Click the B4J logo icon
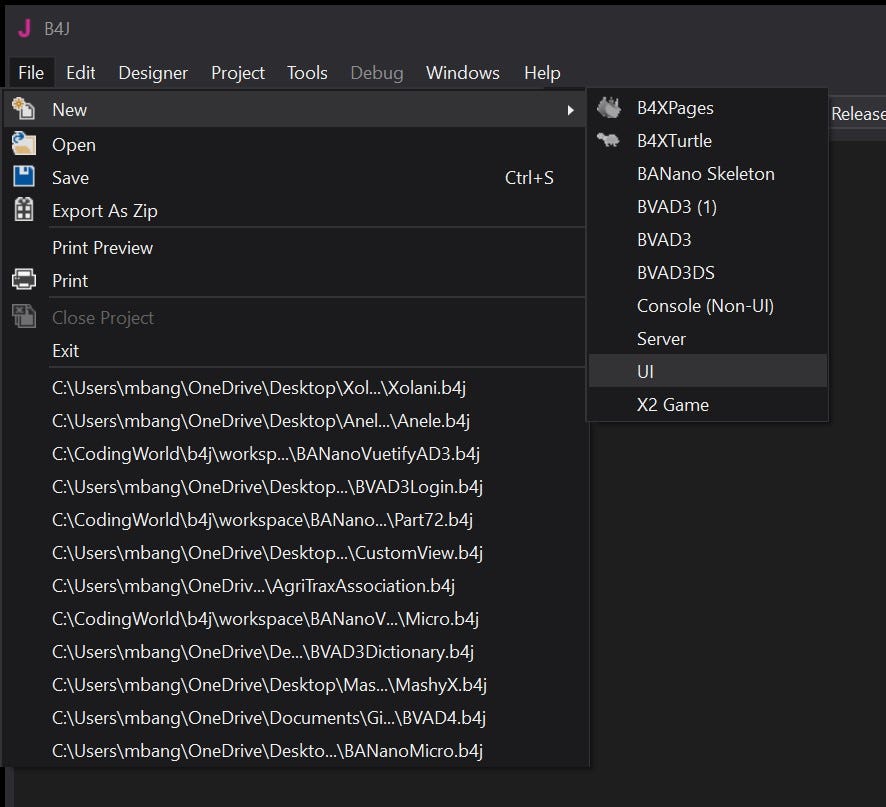Screen dimensions: 886x807 23,28
